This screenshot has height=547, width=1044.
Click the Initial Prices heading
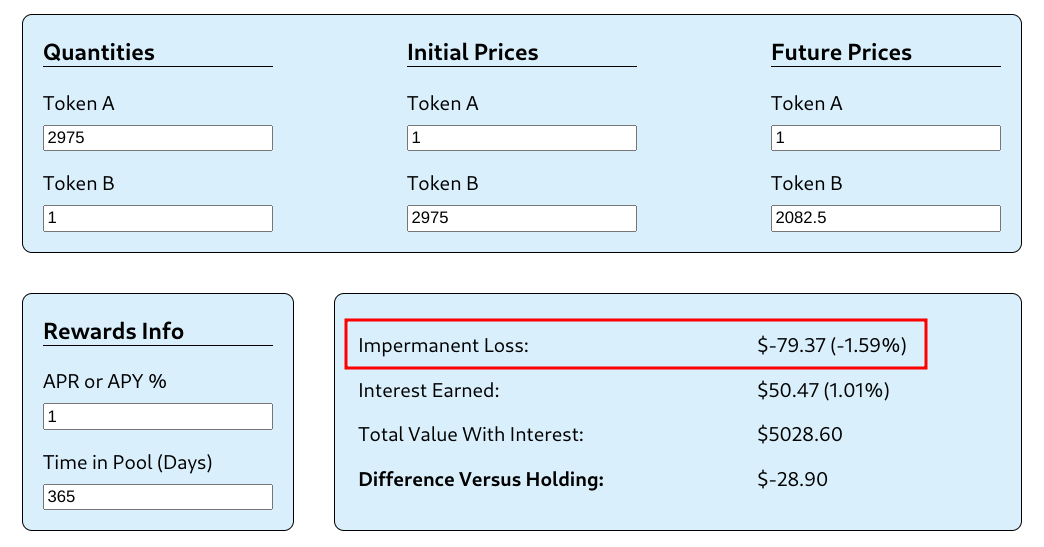point(473,53)
